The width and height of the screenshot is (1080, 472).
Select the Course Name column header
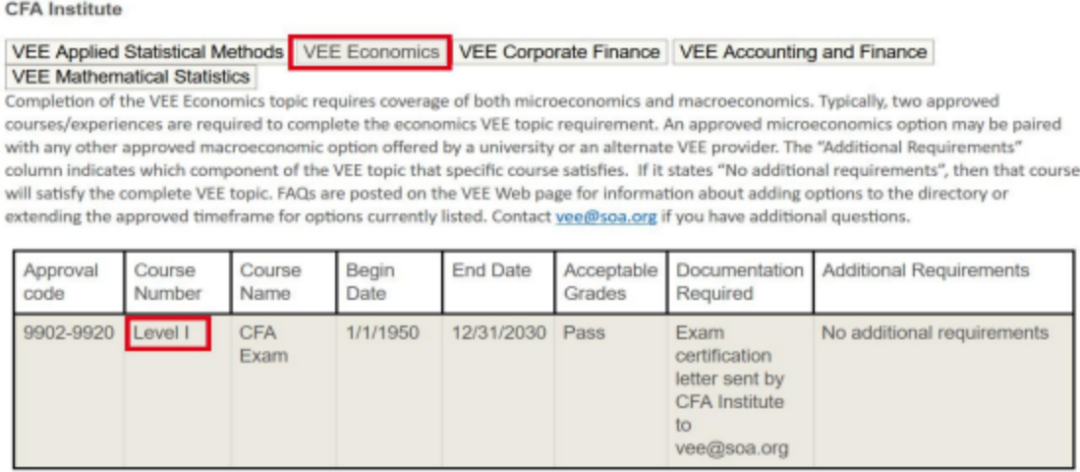point(284,283)
